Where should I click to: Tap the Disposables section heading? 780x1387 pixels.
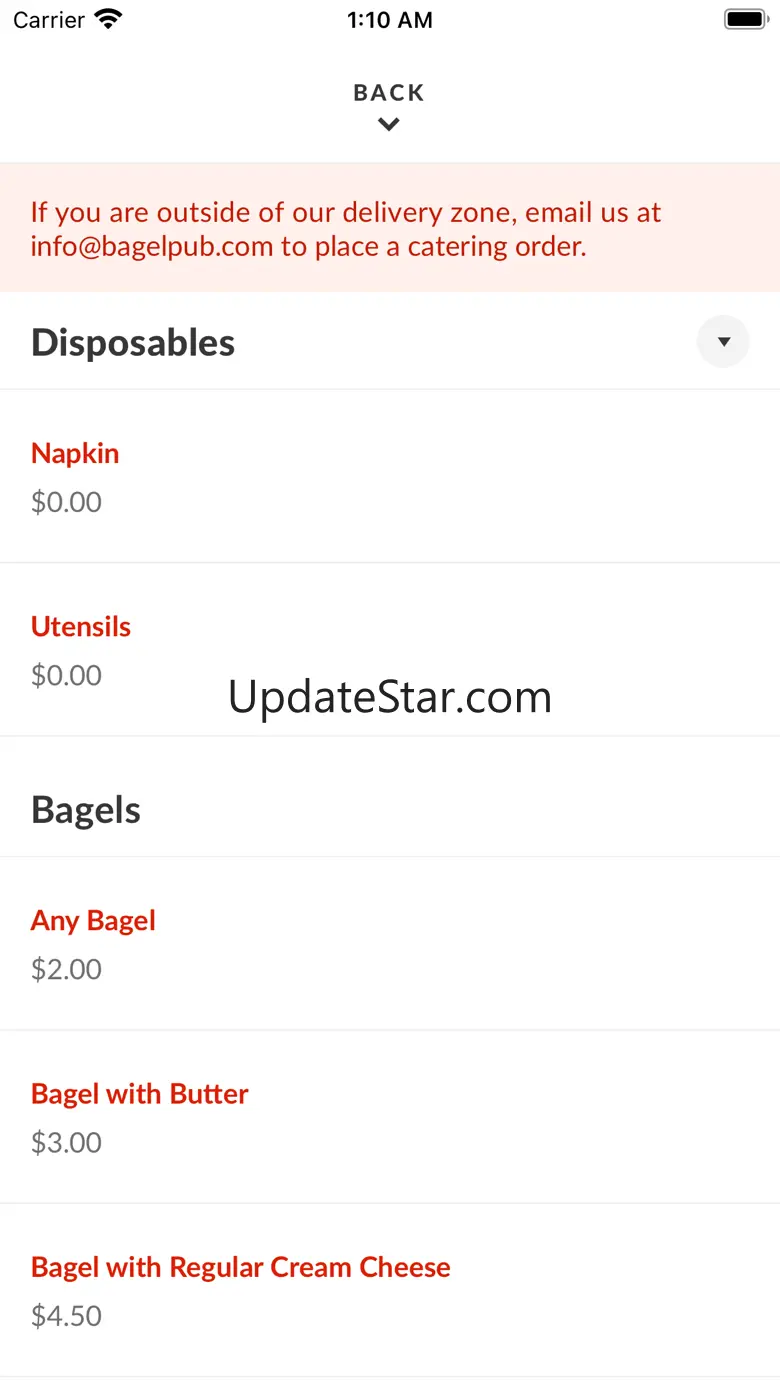pos(133,342)
